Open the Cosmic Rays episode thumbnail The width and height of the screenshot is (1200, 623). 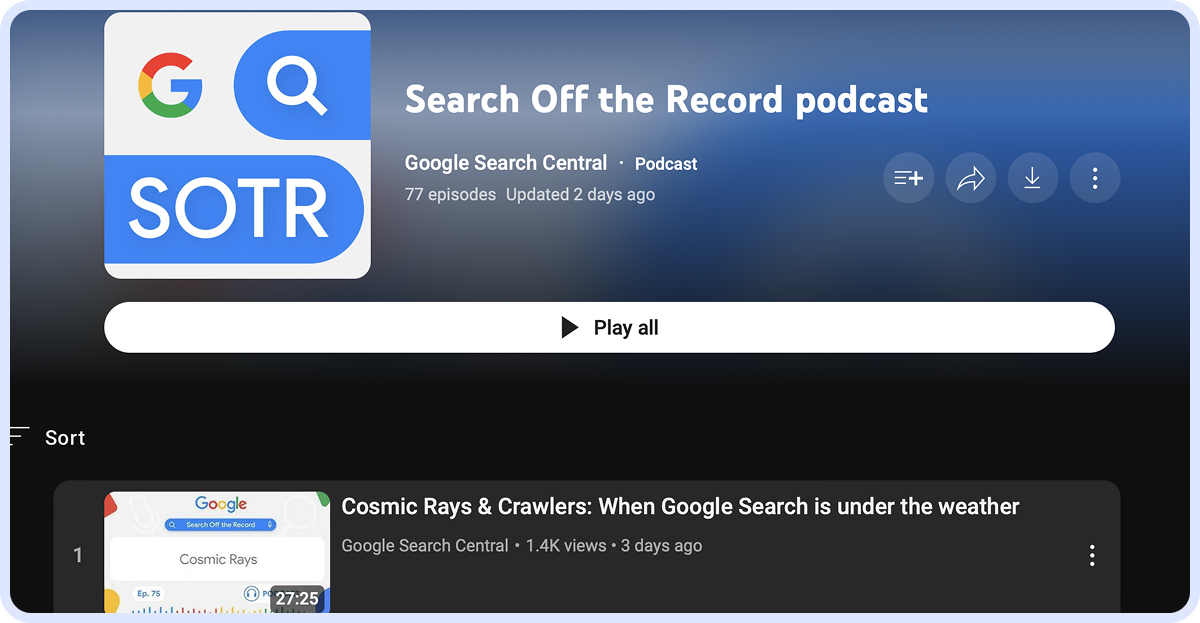[217, 550]
